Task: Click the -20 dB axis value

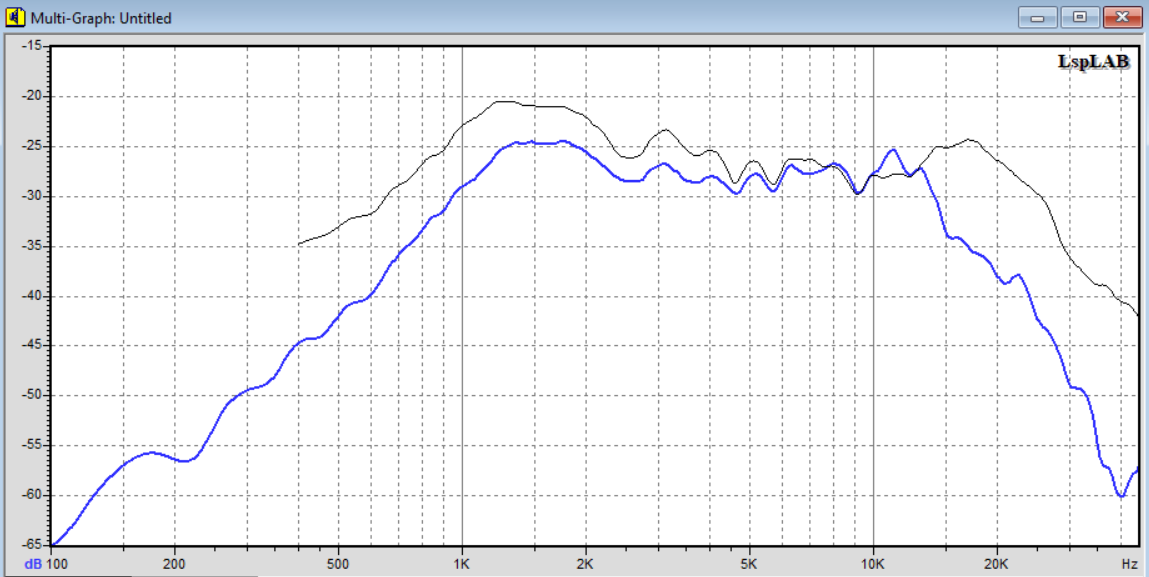Action: (x=34, y=96)
